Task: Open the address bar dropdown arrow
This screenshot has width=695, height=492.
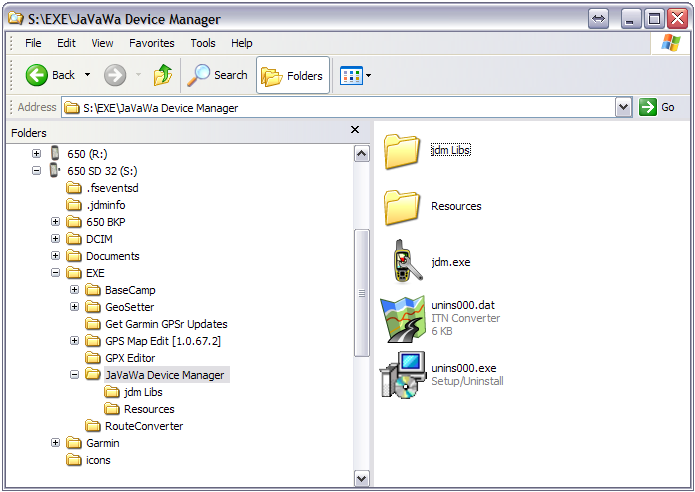Action: point(624,107)
